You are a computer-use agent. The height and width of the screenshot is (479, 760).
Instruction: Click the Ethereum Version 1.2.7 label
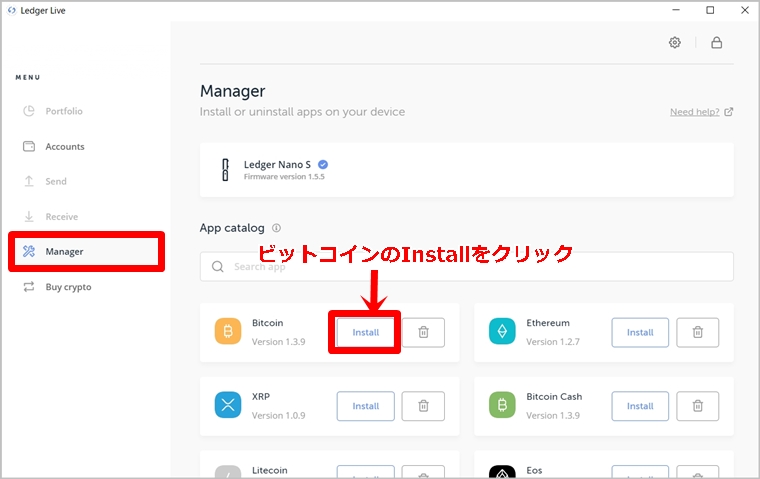(x=553, y=342)
